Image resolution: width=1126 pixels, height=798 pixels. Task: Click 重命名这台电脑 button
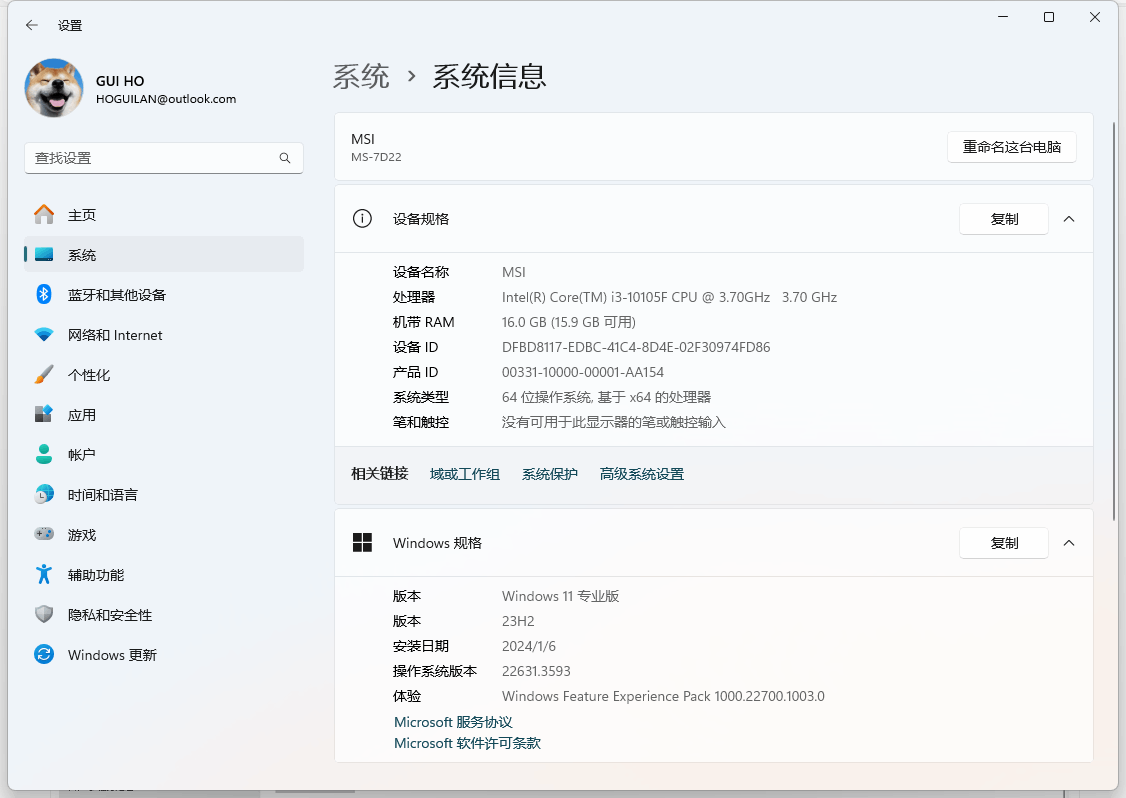[x=1011, y=147]
